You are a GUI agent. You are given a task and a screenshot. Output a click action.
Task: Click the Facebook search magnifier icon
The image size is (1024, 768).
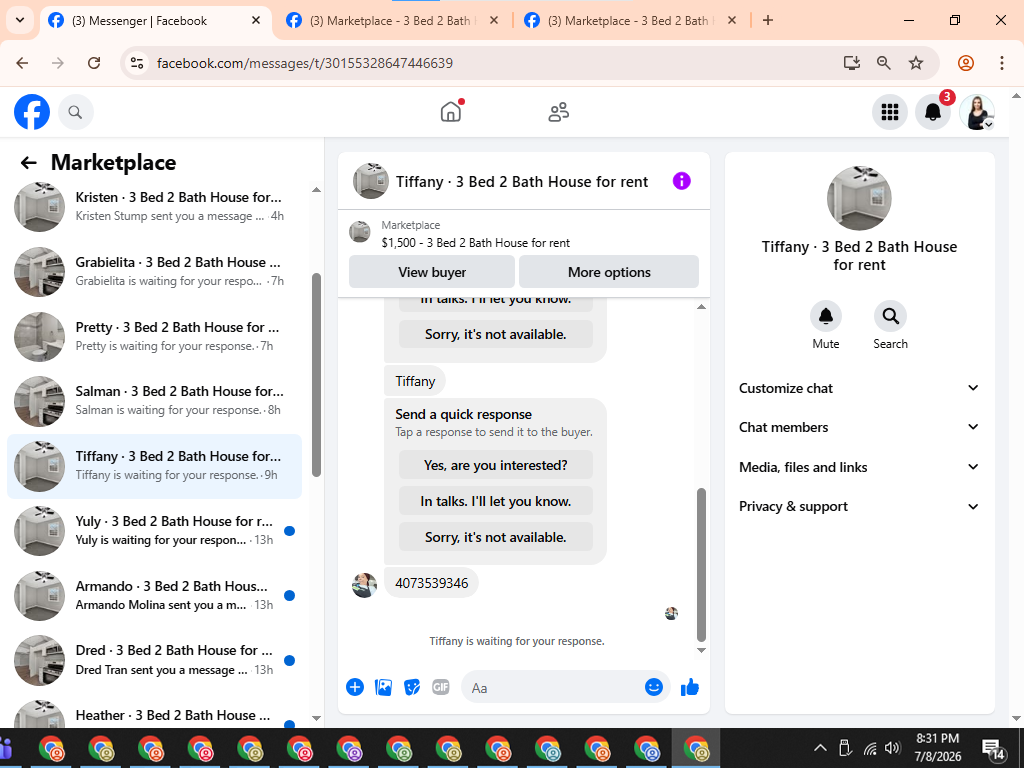point(75,112)
